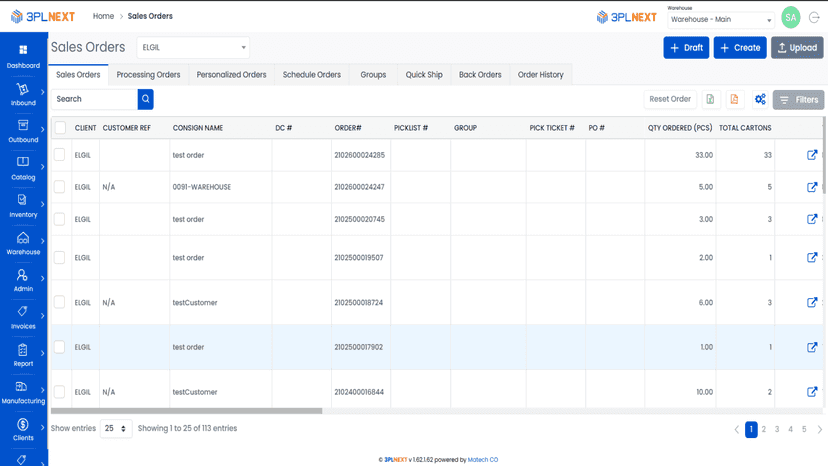Click the SA user avatar
Screen dimensions: 828x466
[x=791, y=17]
